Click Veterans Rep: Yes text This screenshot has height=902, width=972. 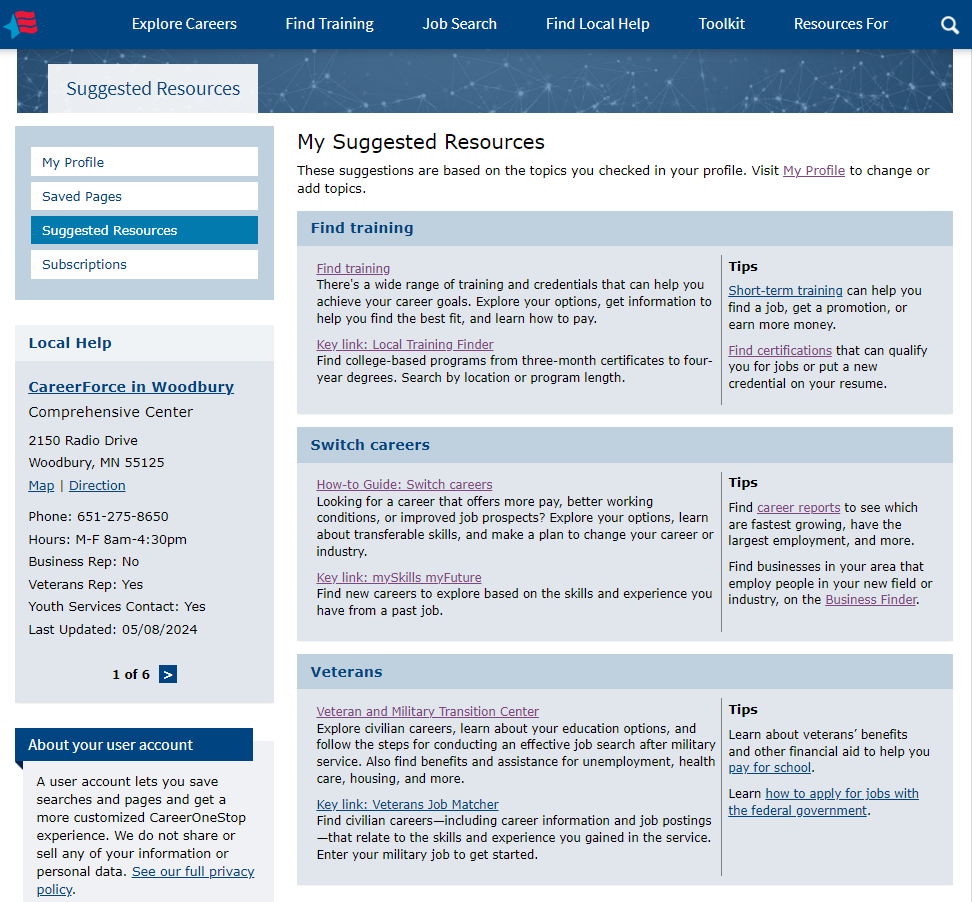click(x=86, y=585)
